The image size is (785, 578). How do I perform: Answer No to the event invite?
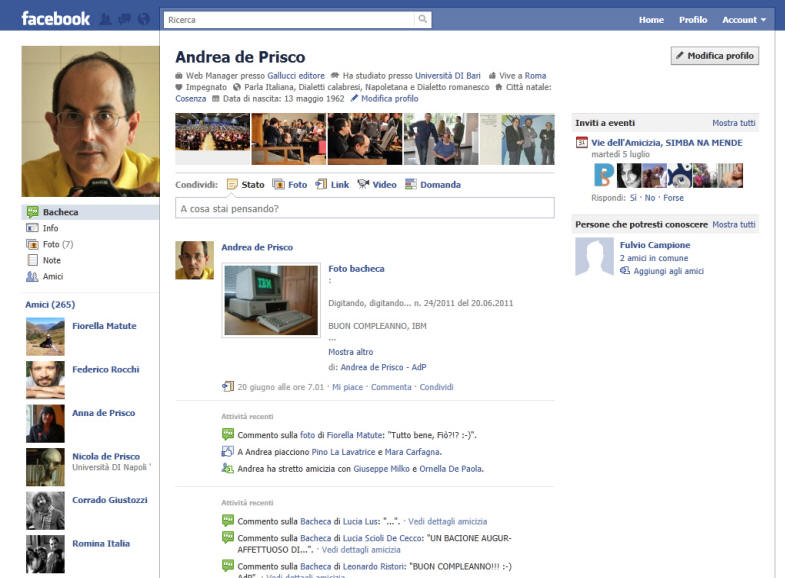click(650, 198)
